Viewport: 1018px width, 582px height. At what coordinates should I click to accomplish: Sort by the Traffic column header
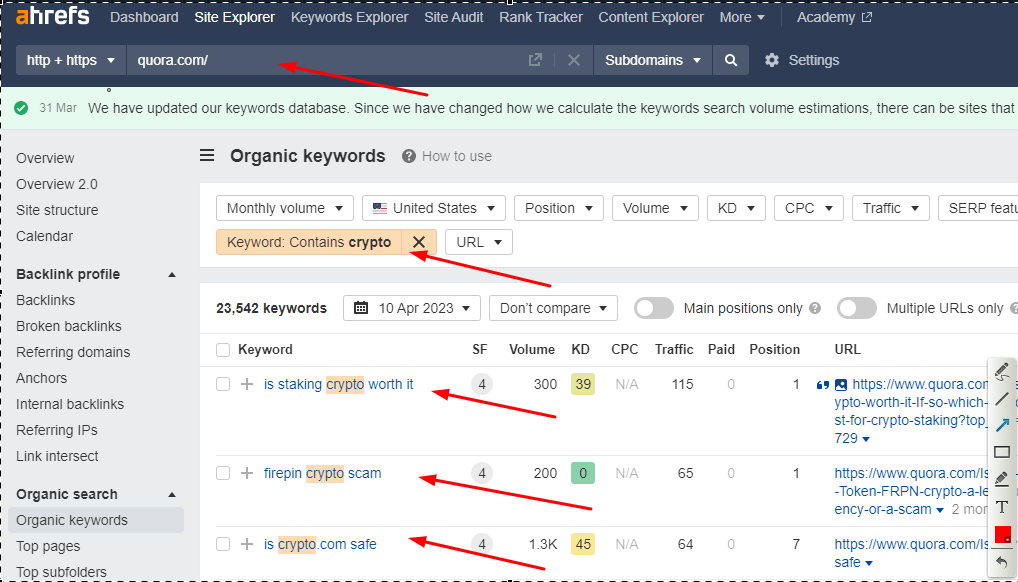(x=674, y=349)
